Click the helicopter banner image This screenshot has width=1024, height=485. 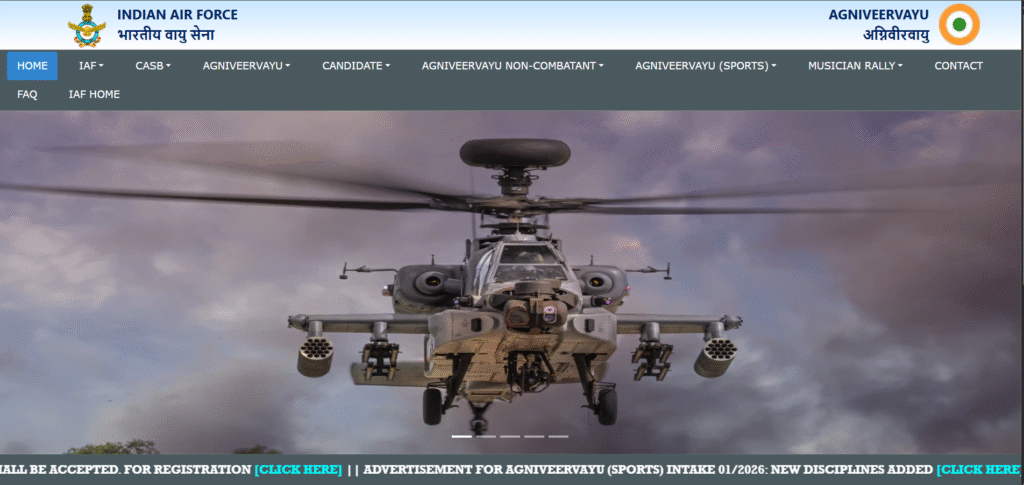coord(512,280)
